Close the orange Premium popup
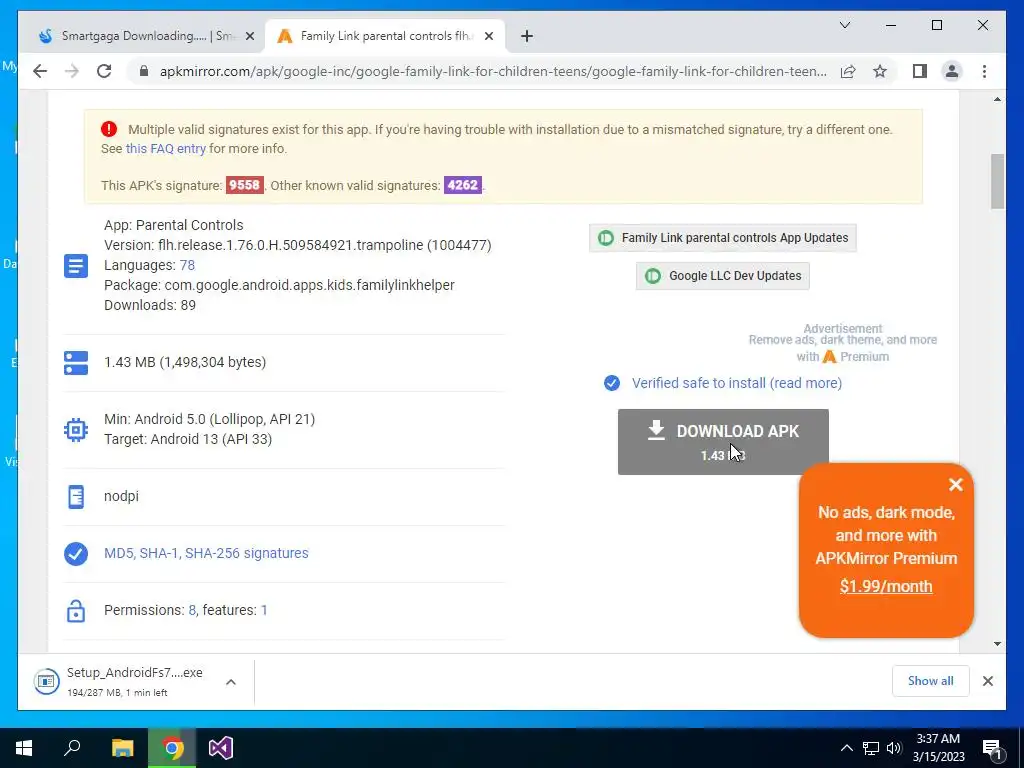 pos(955,484)
